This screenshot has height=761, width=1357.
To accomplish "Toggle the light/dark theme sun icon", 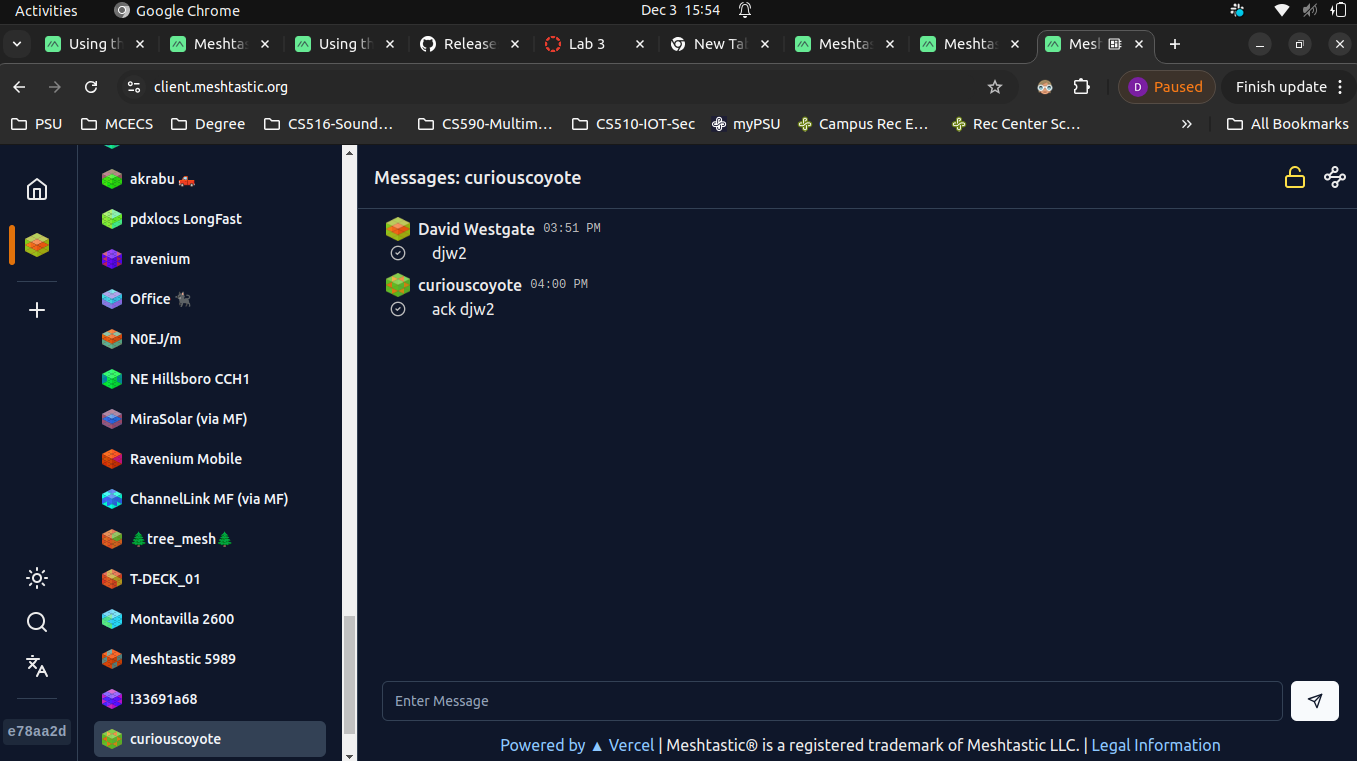I will click(37, 578).
